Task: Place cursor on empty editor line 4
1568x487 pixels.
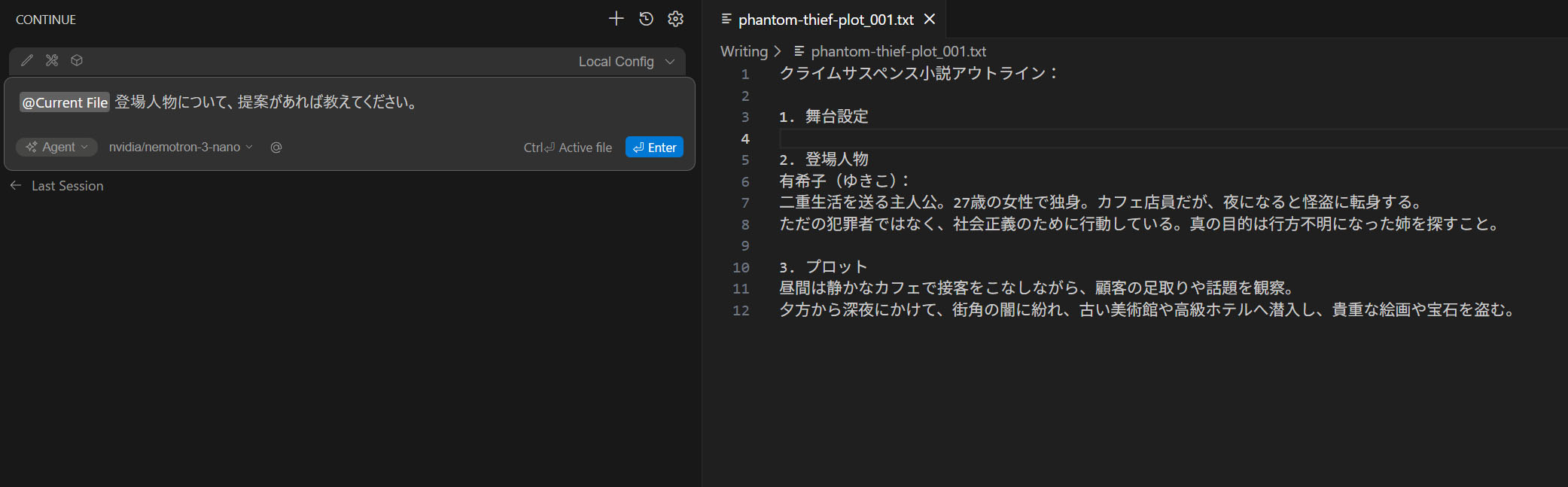Action: coord(1054,138)
